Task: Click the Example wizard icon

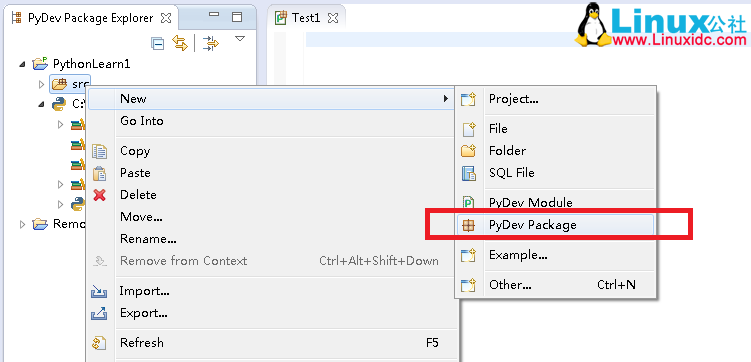Action: (468, 255)
